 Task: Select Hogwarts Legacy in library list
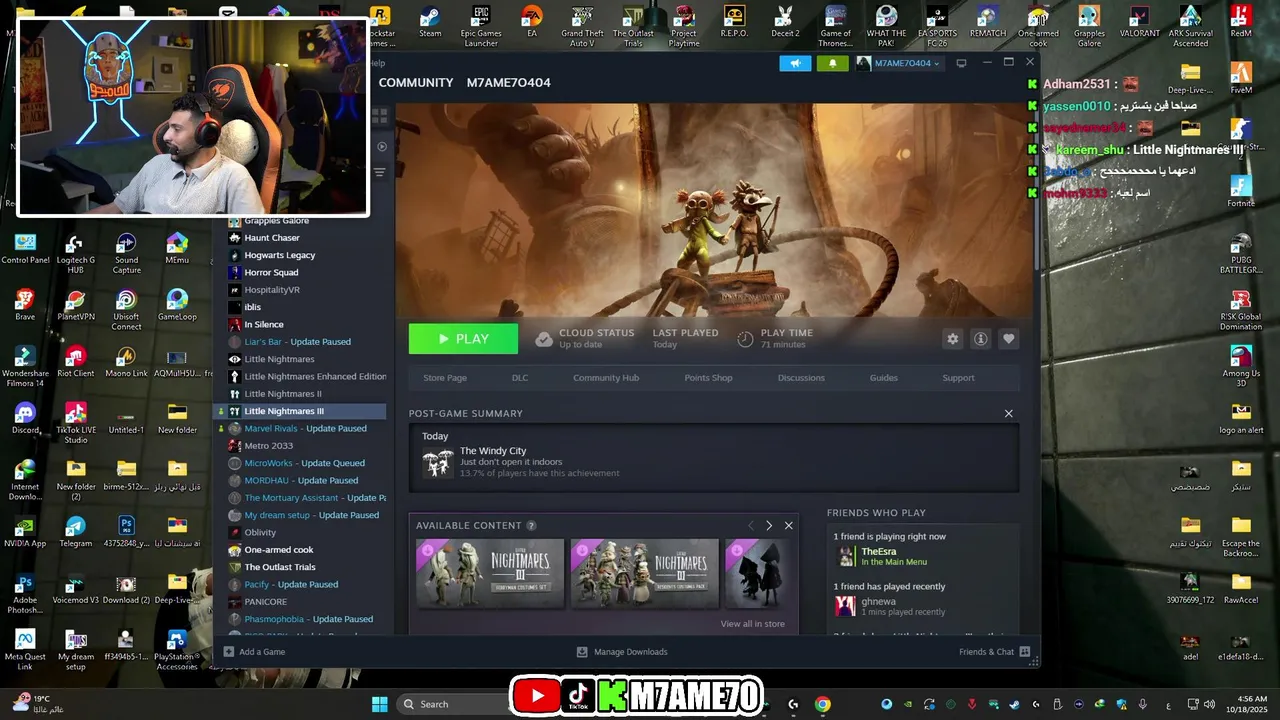coord(300,255)
